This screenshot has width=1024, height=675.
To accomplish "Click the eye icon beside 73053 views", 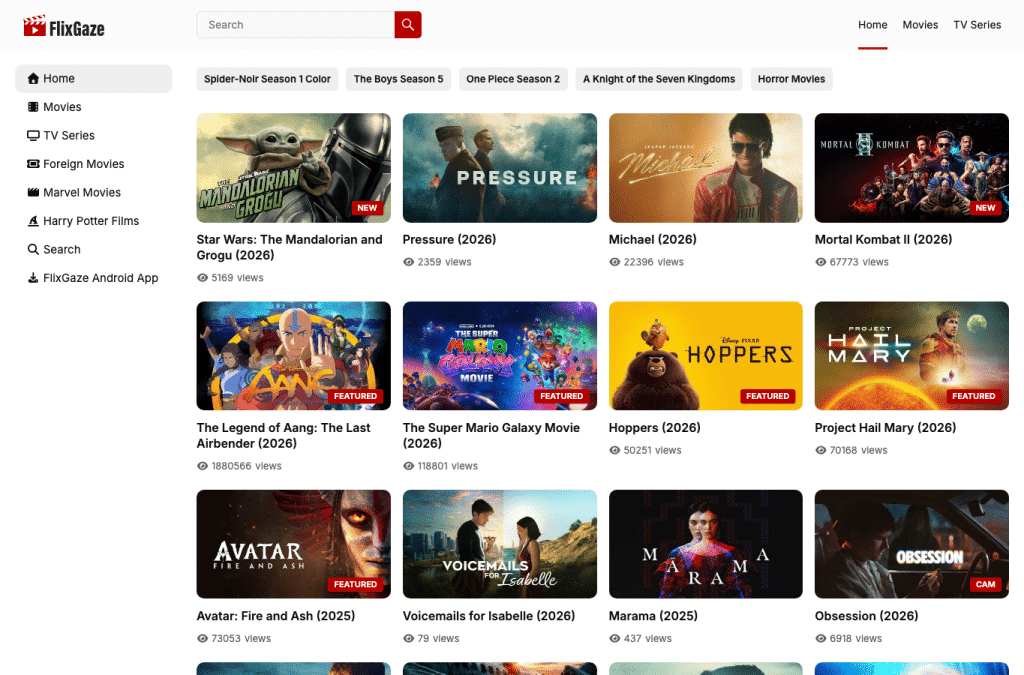I will pos(202,638).
